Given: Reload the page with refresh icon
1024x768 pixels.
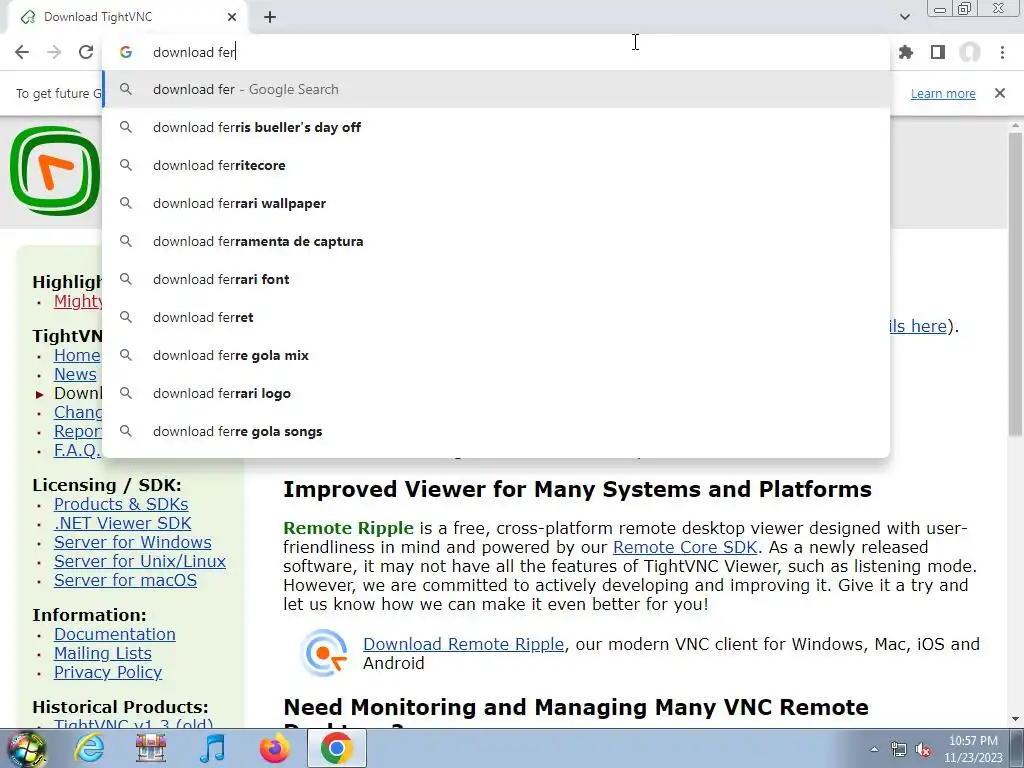Looking at the screenshot, I should [86, 52].
